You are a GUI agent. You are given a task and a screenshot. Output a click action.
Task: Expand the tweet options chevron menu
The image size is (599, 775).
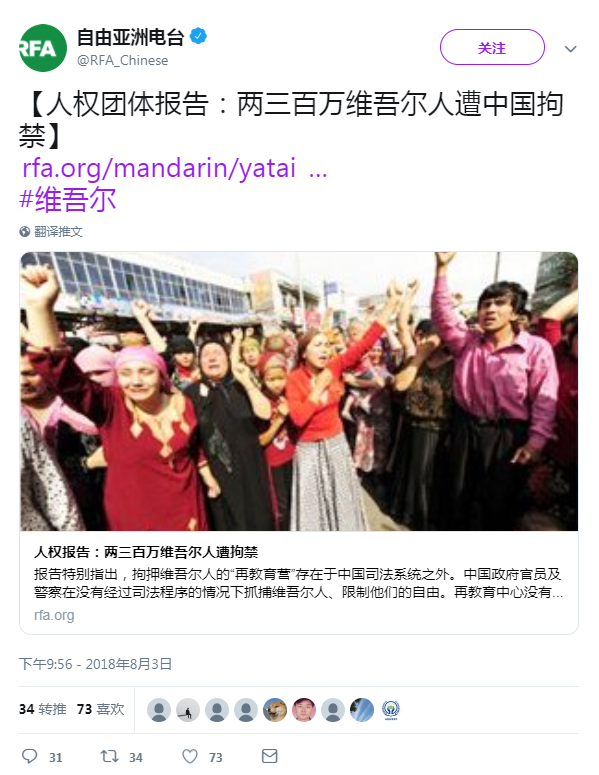point(571,48)
